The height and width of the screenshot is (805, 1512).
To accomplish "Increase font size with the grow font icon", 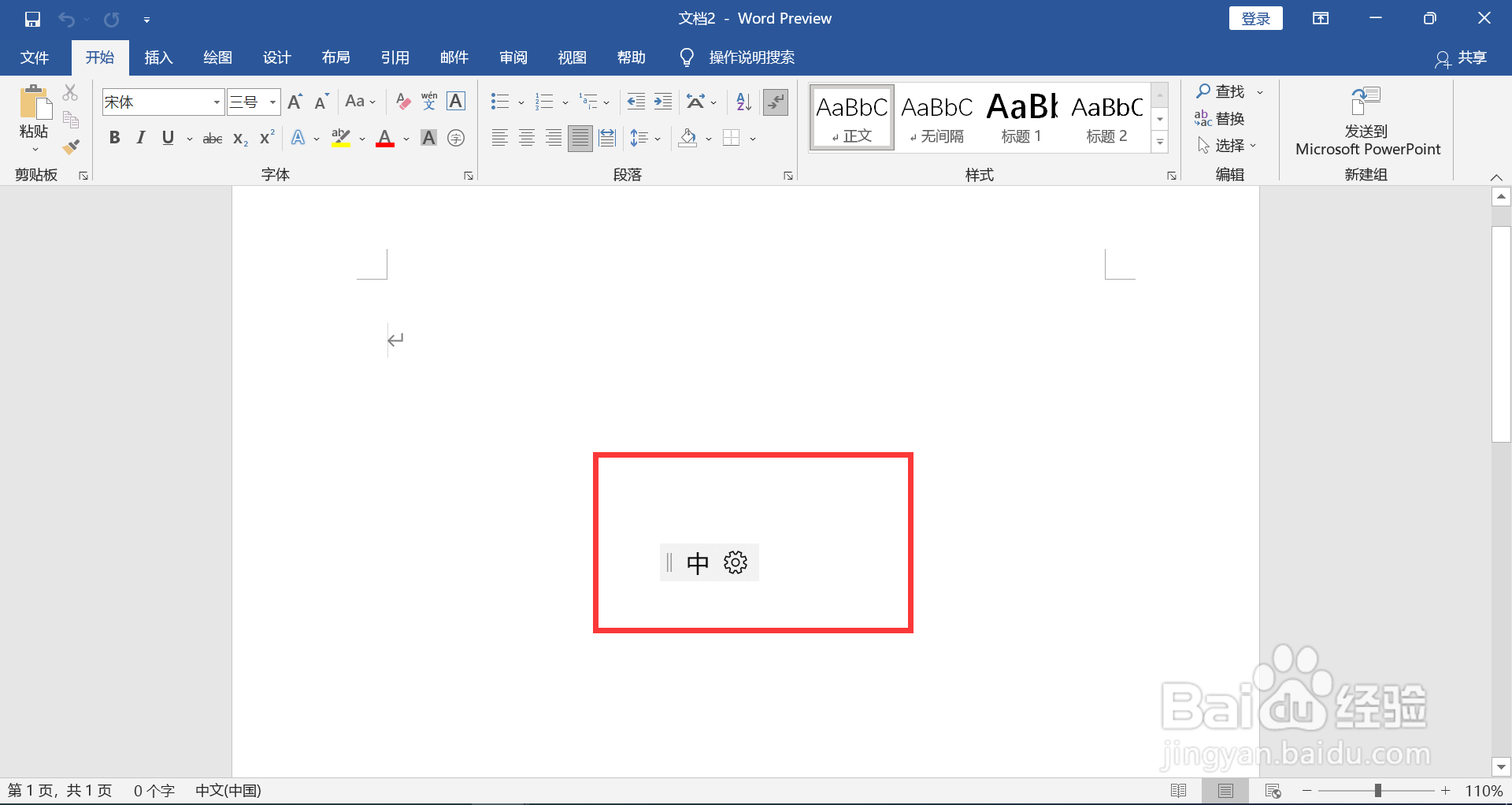I will [x=295, y=102].
